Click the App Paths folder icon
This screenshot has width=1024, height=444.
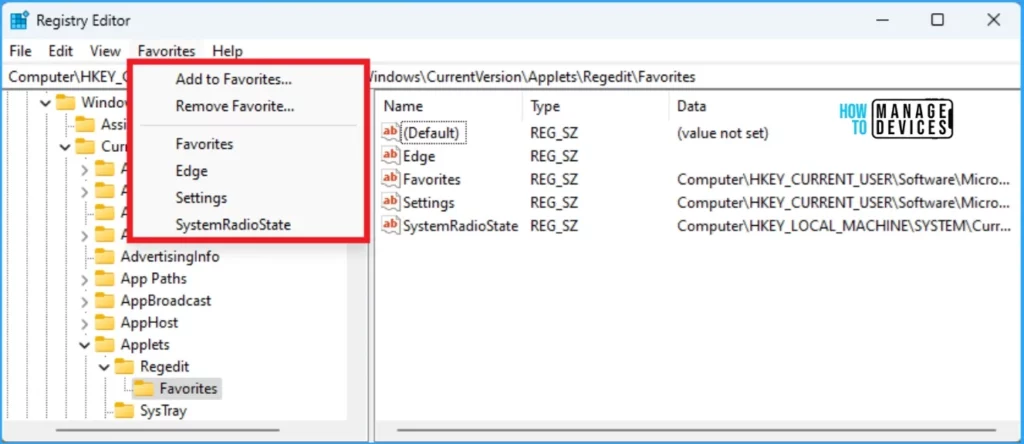click(x=104, y=278)
